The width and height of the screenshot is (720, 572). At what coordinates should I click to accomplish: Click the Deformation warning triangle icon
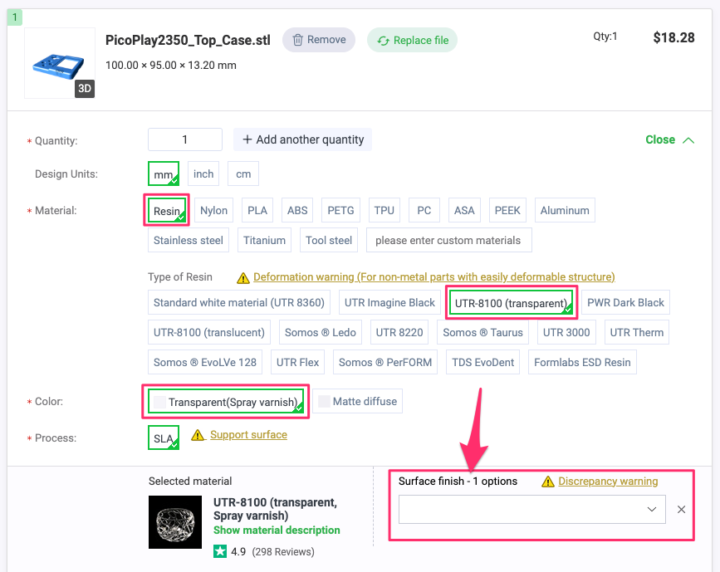point(243,277)
